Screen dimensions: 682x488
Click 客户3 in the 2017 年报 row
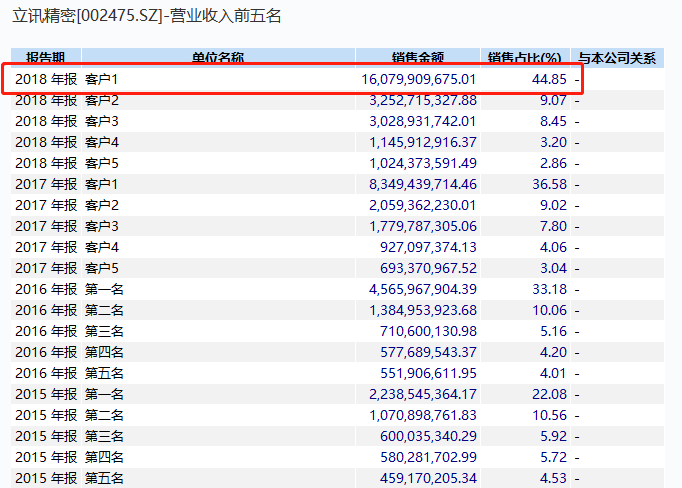point(101,226)
